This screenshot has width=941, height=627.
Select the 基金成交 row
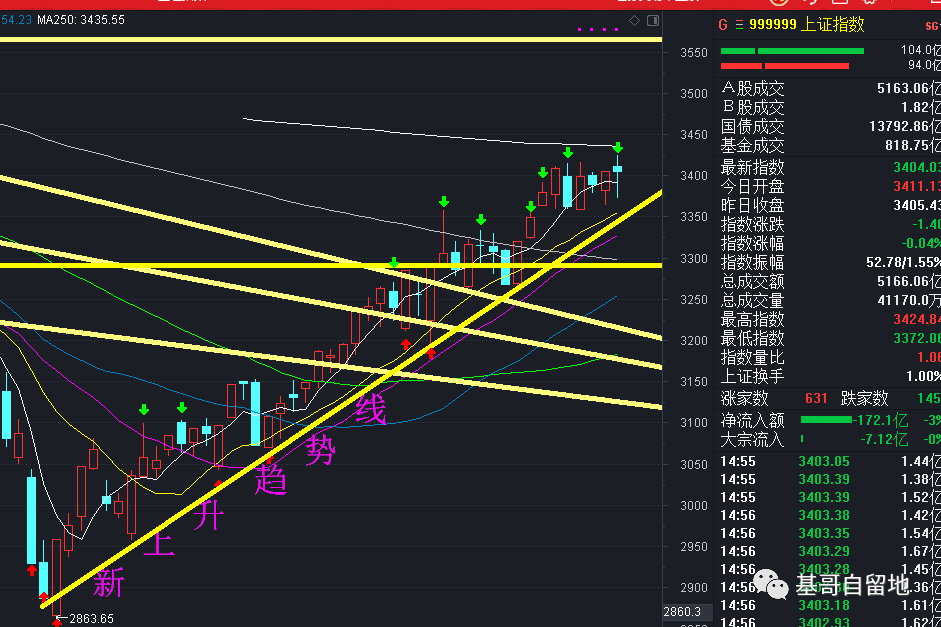click(x=831, y=145)
